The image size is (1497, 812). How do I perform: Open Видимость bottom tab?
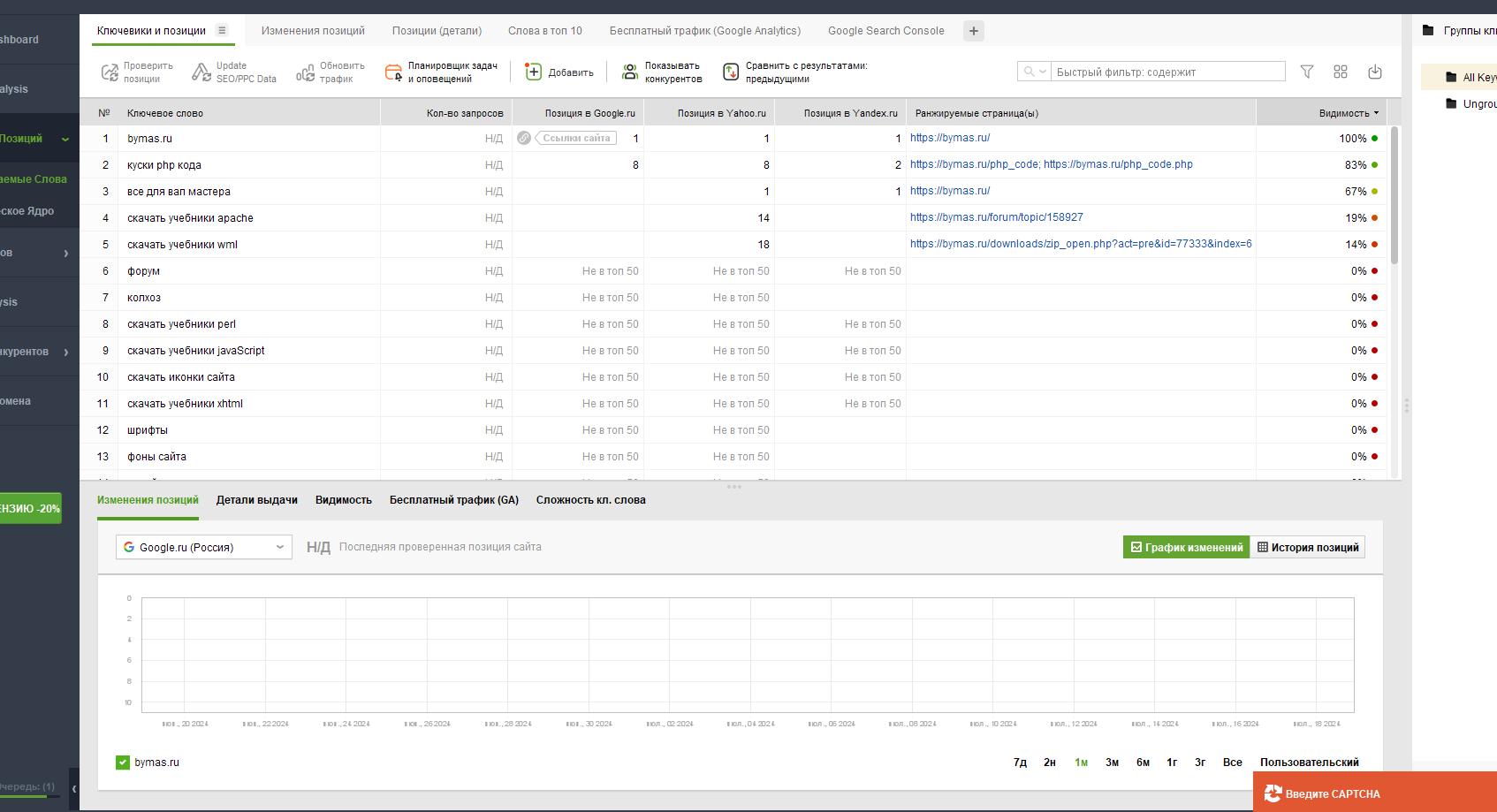[344, 500]
